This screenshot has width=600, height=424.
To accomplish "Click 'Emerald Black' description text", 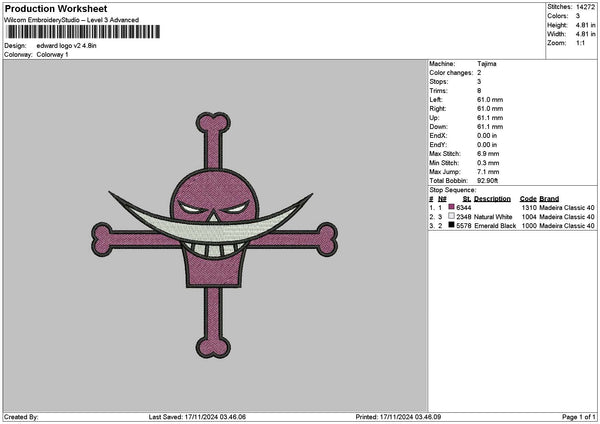I will point(495,226).
